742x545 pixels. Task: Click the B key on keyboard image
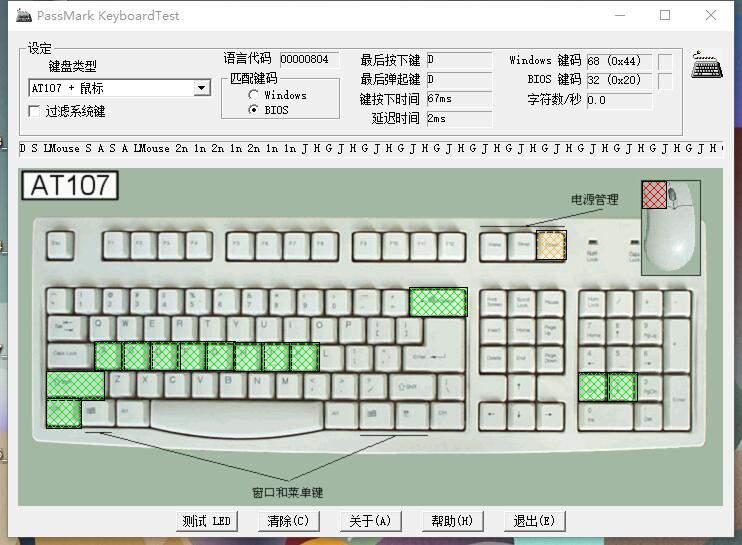coord(231,384)
